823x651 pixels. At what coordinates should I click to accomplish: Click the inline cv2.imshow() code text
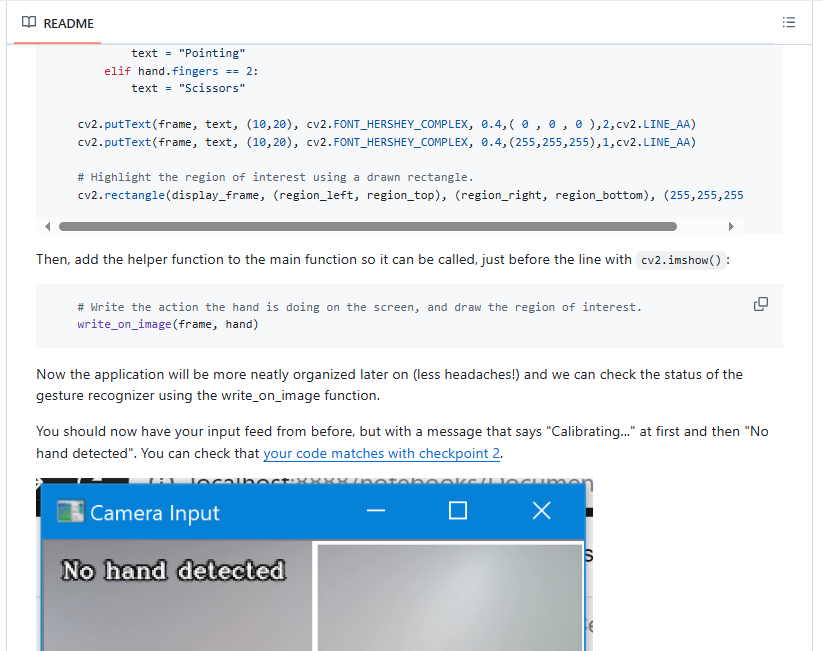click(x=681, y=260)
